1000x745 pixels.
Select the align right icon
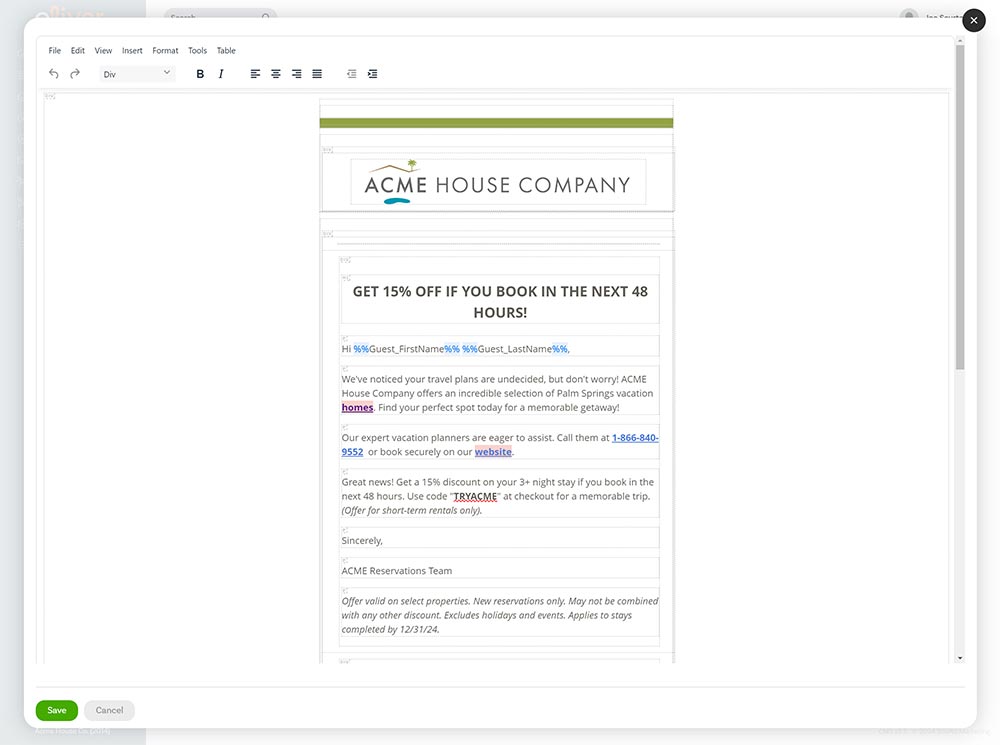[296, 73]
